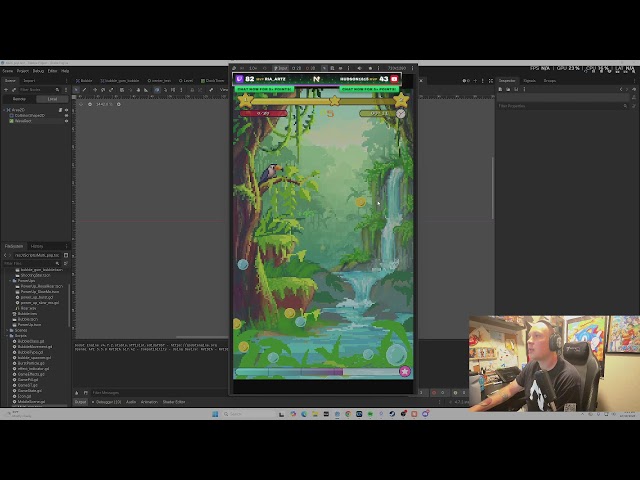Clear the output log
This screenshot has height=480, width=640.
(77, 393)
